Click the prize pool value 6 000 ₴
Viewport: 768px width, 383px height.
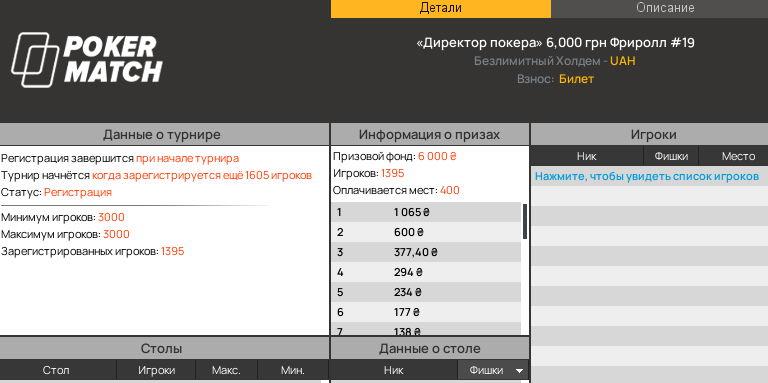(437, 157)
